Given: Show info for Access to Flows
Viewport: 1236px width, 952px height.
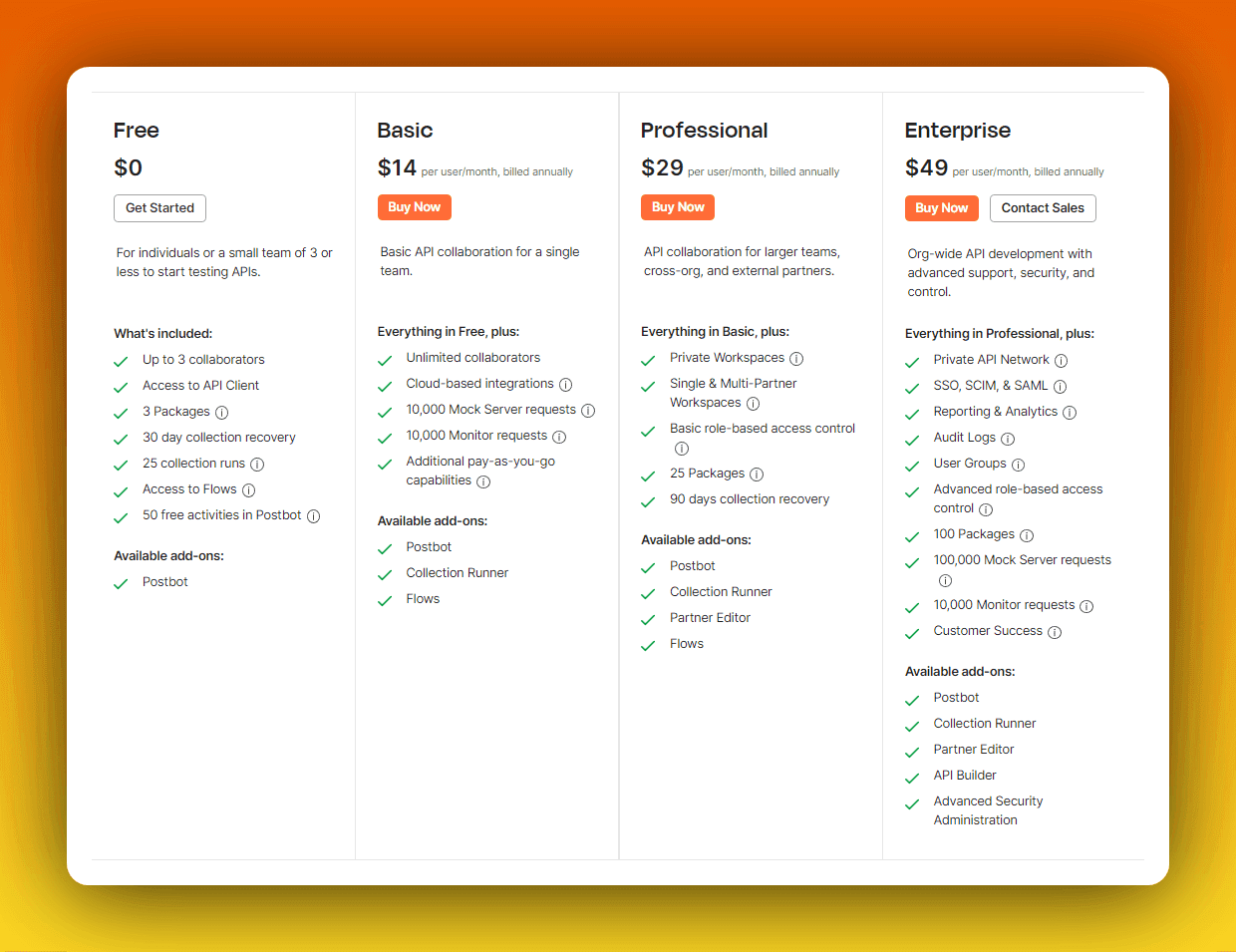Looking at the screenshot, I should point(248,490).
